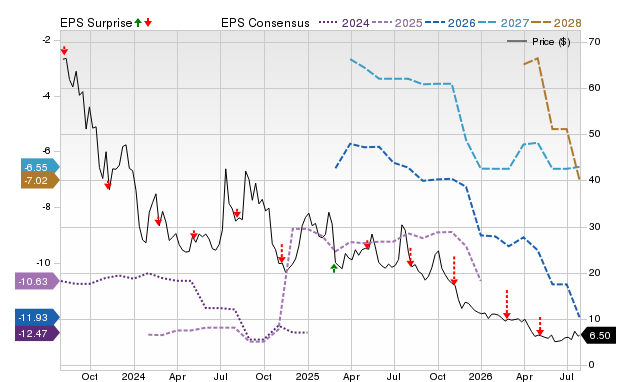Select the 2025 consensus legend entry

[x=397, y=23]
